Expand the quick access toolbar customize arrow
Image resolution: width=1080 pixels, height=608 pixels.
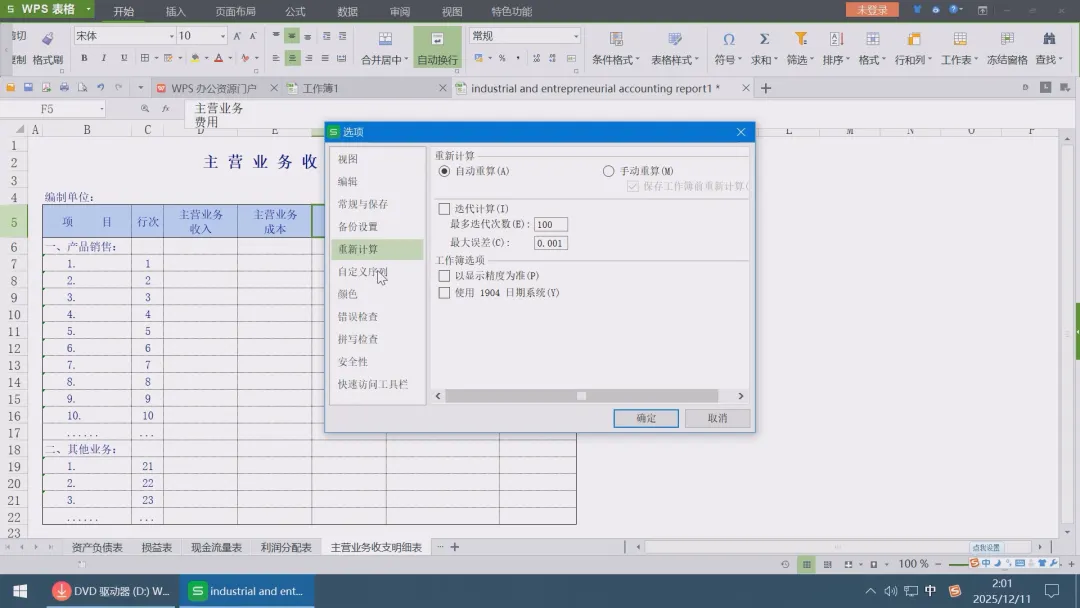[141, 88]
